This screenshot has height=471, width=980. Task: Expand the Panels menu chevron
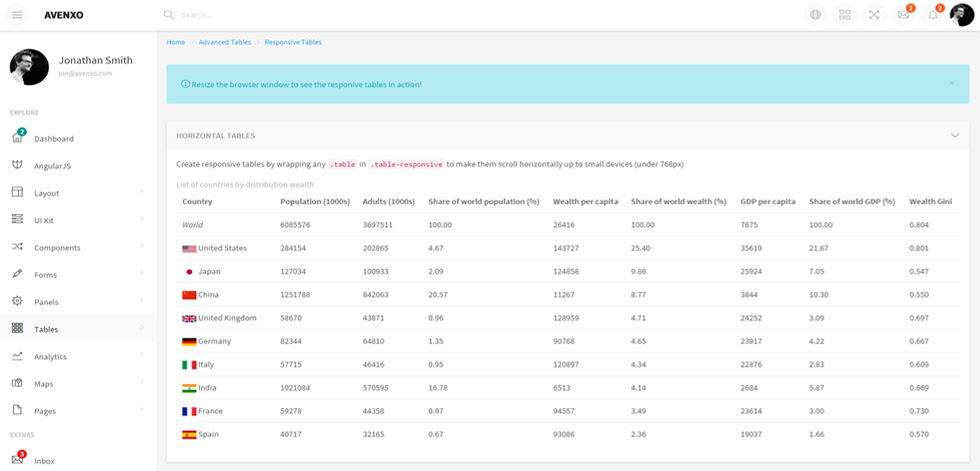142,300
